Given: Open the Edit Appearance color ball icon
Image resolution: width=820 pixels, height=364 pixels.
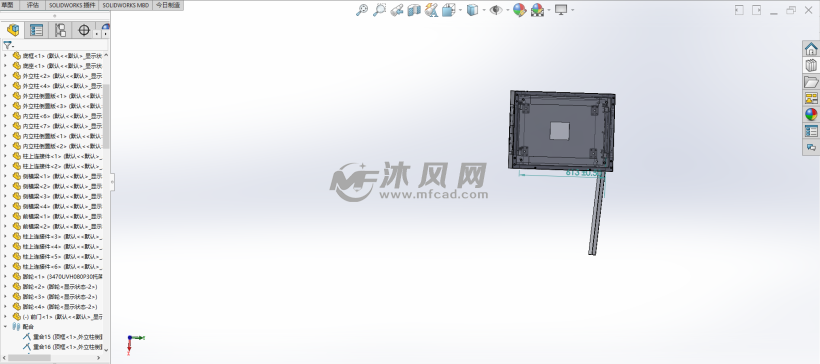Looking at the screenshot, I should click(519, 10).
